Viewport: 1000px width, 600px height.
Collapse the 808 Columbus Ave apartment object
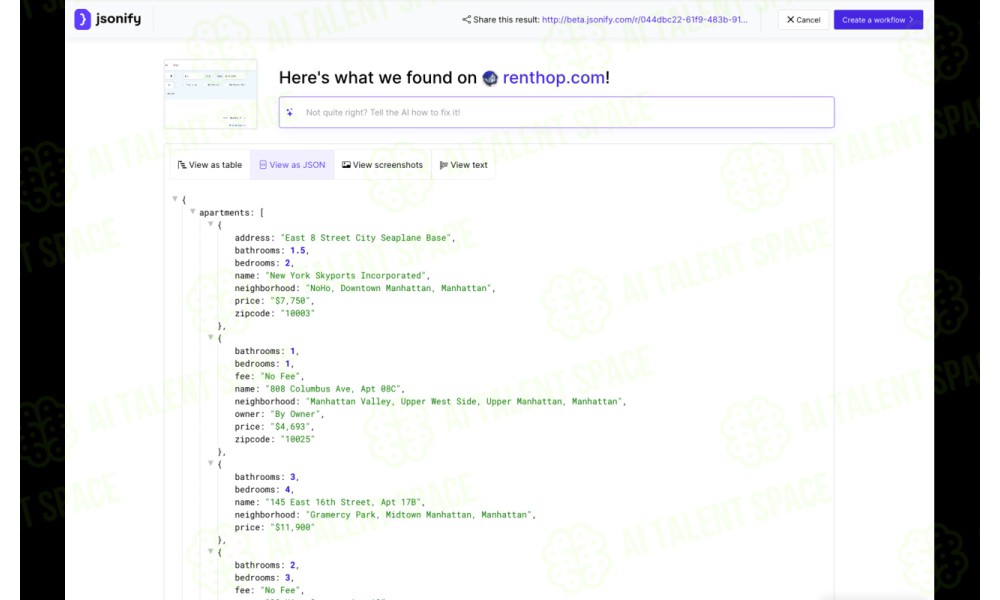210,337
